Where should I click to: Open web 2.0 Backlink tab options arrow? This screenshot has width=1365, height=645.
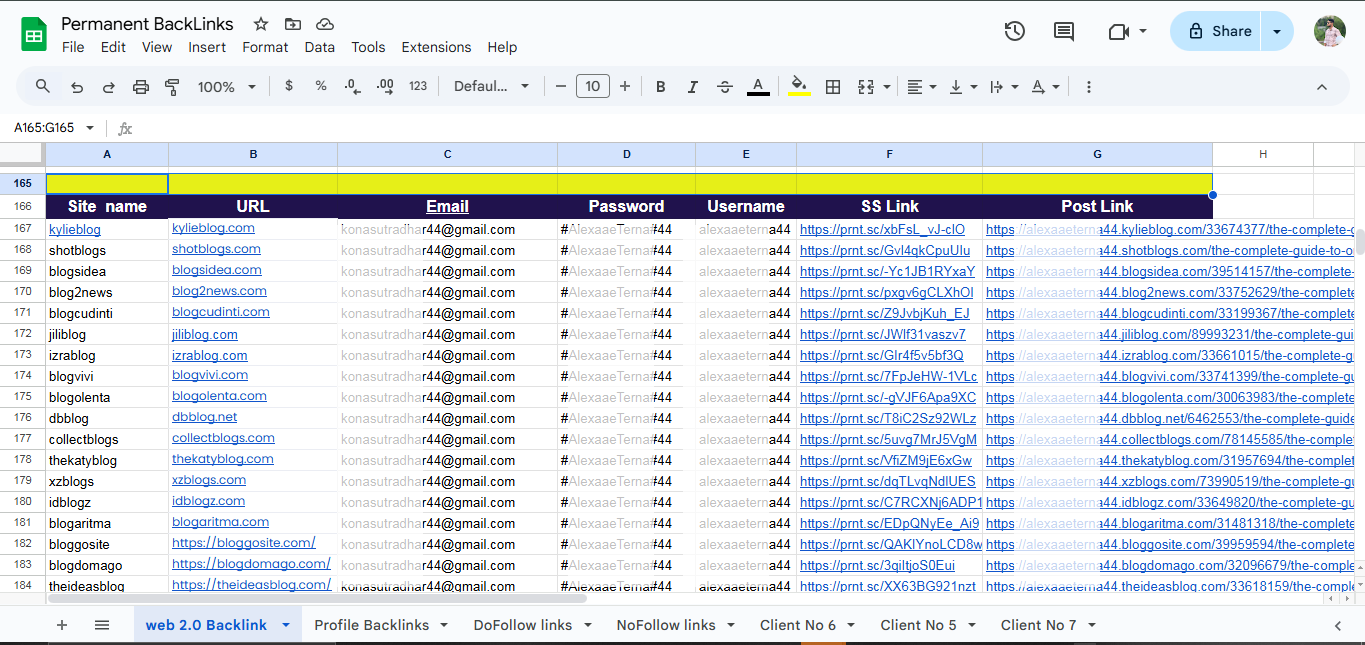point(286,625)
